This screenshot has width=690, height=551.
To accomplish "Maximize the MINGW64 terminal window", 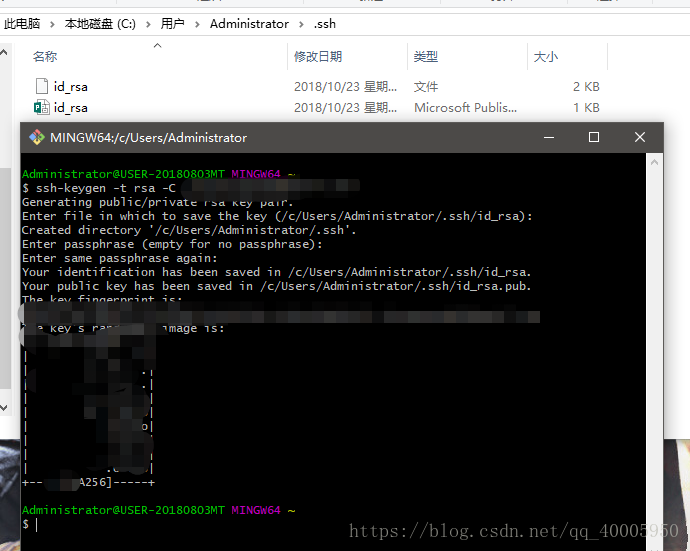I will point(594,137).
